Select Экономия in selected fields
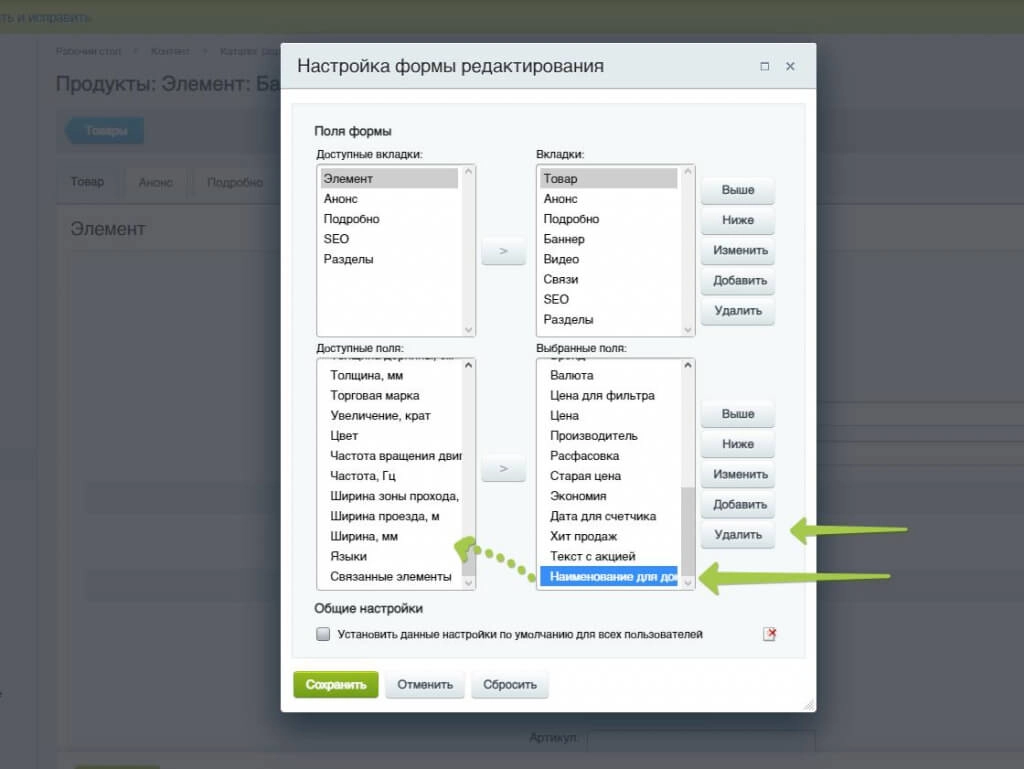Viewport: 1024px width, 769px height. tap(609, 496)
